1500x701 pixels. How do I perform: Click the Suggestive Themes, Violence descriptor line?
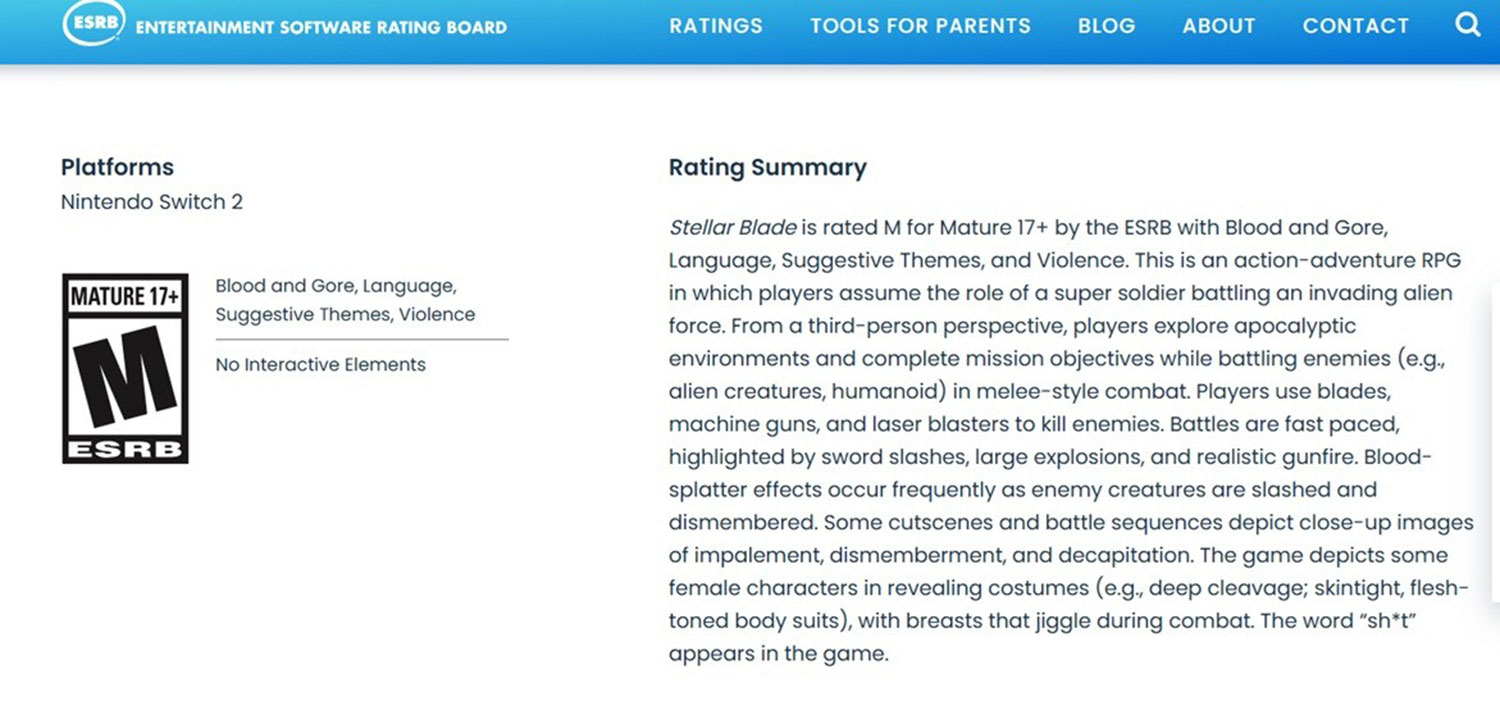point(345,315)
